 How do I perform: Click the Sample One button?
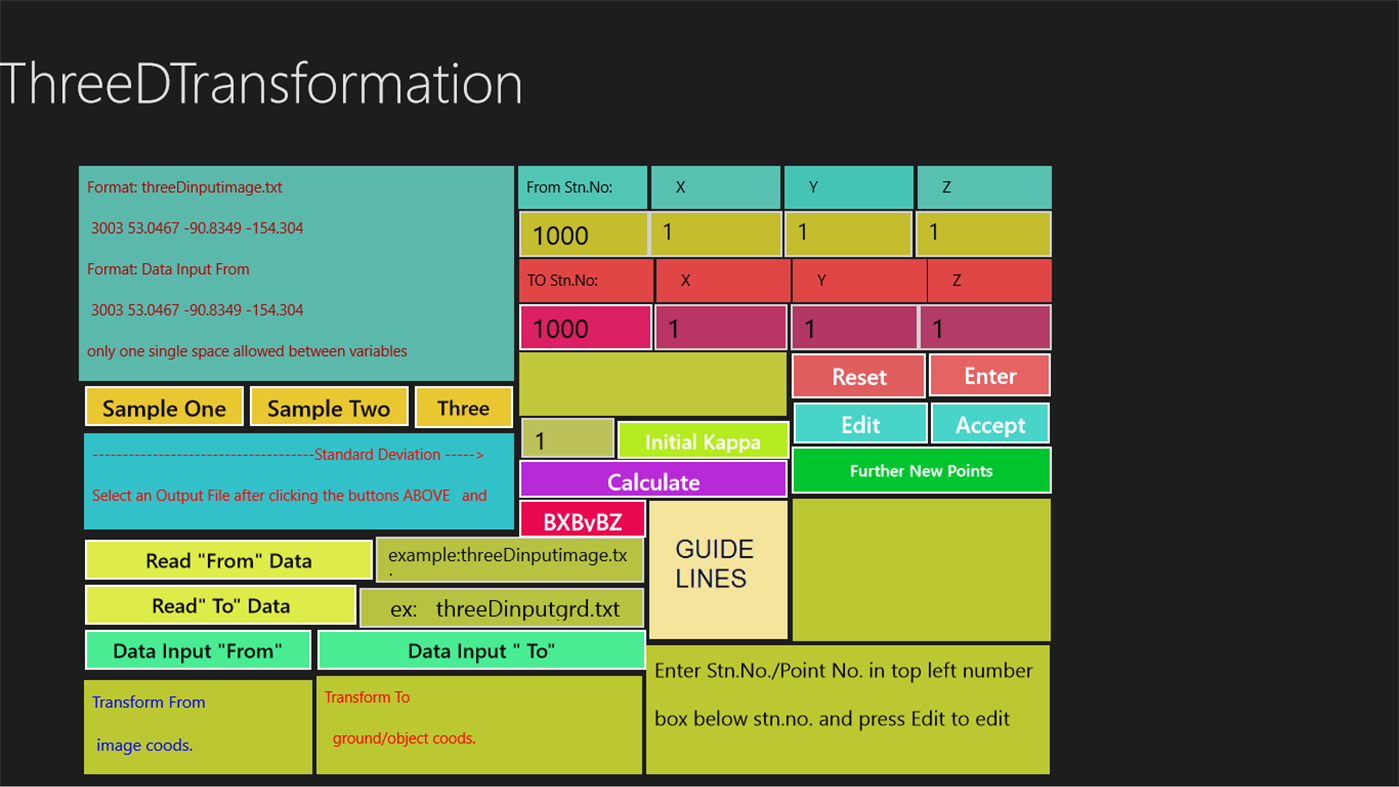click(x=163, y=407)
